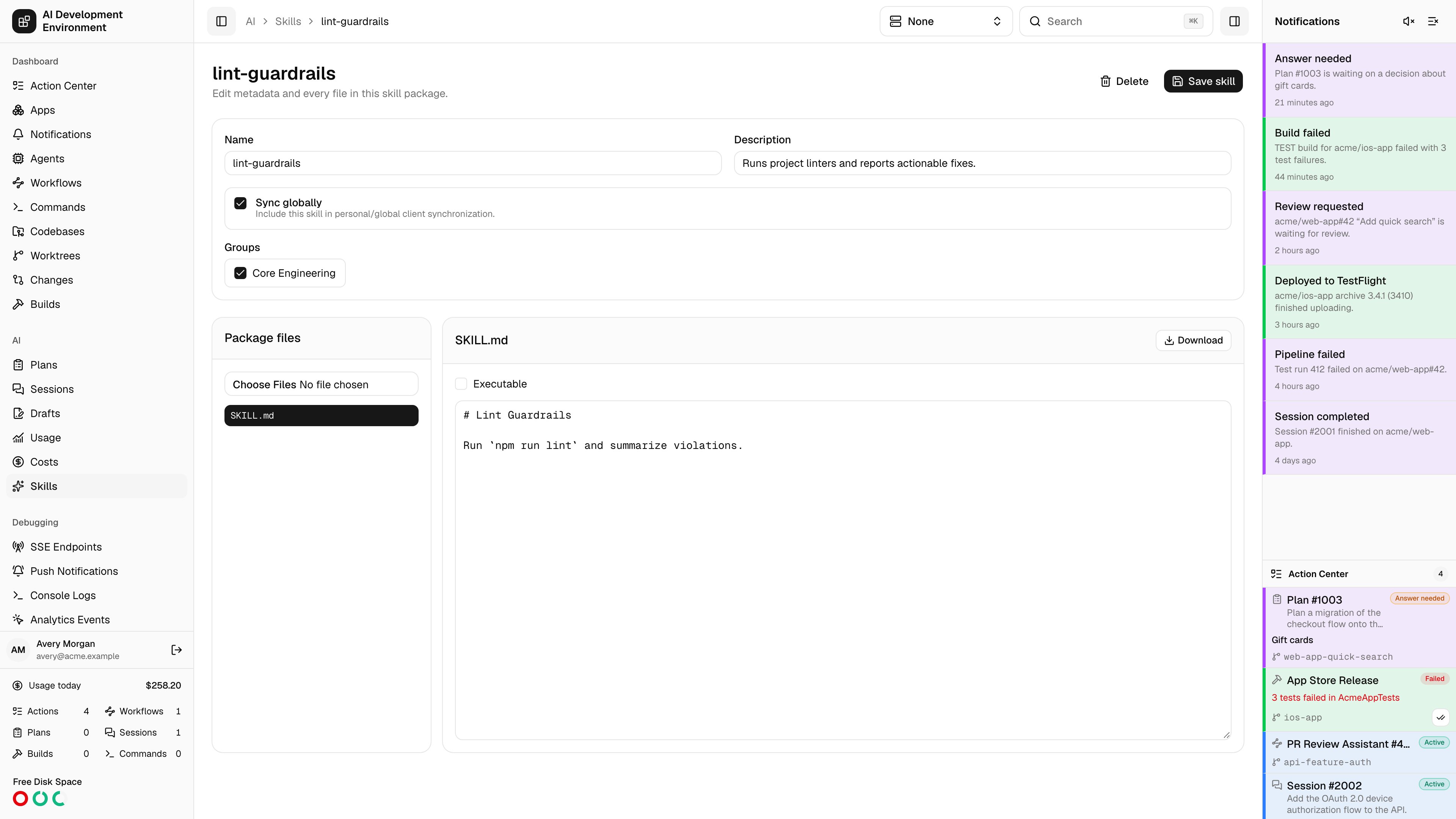The height and width of the screenshot is (819, 1456).
Task: Go to Agents in the sidebar
Action: pos(97,159)
